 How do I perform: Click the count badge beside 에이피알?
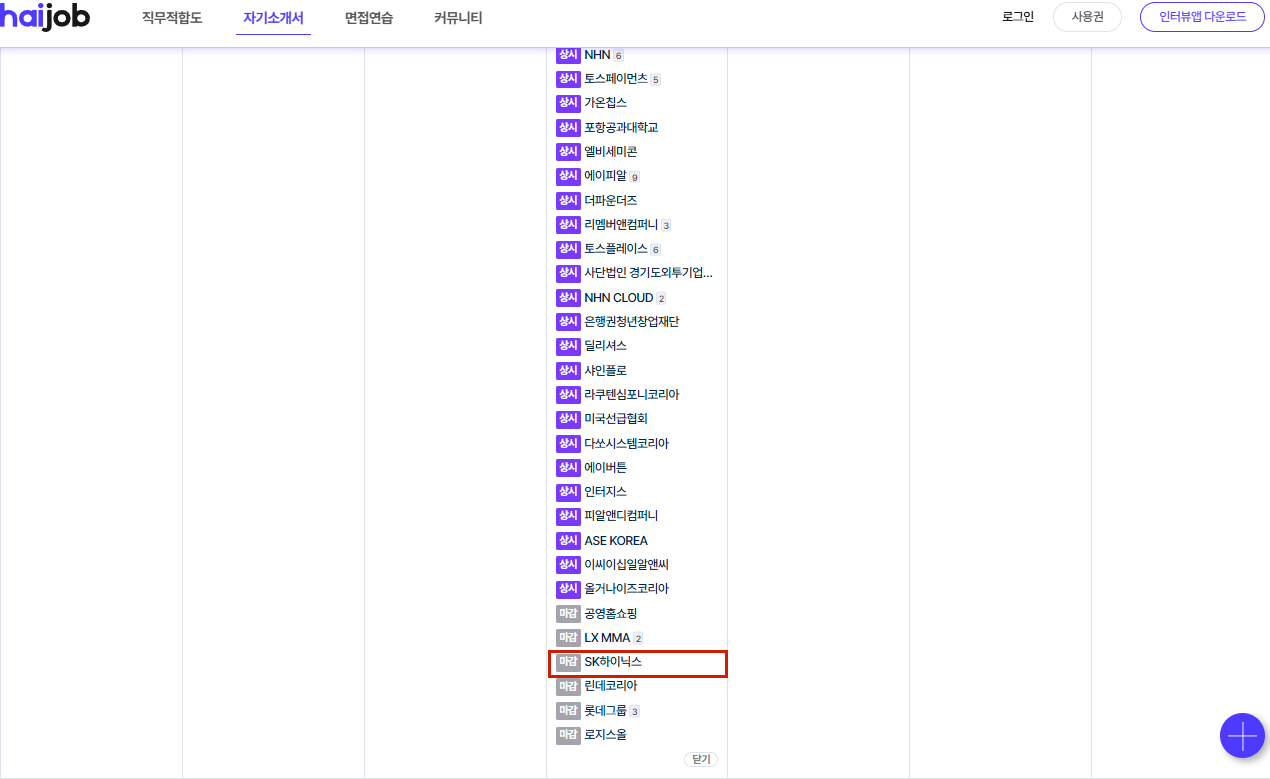point(634,177)
